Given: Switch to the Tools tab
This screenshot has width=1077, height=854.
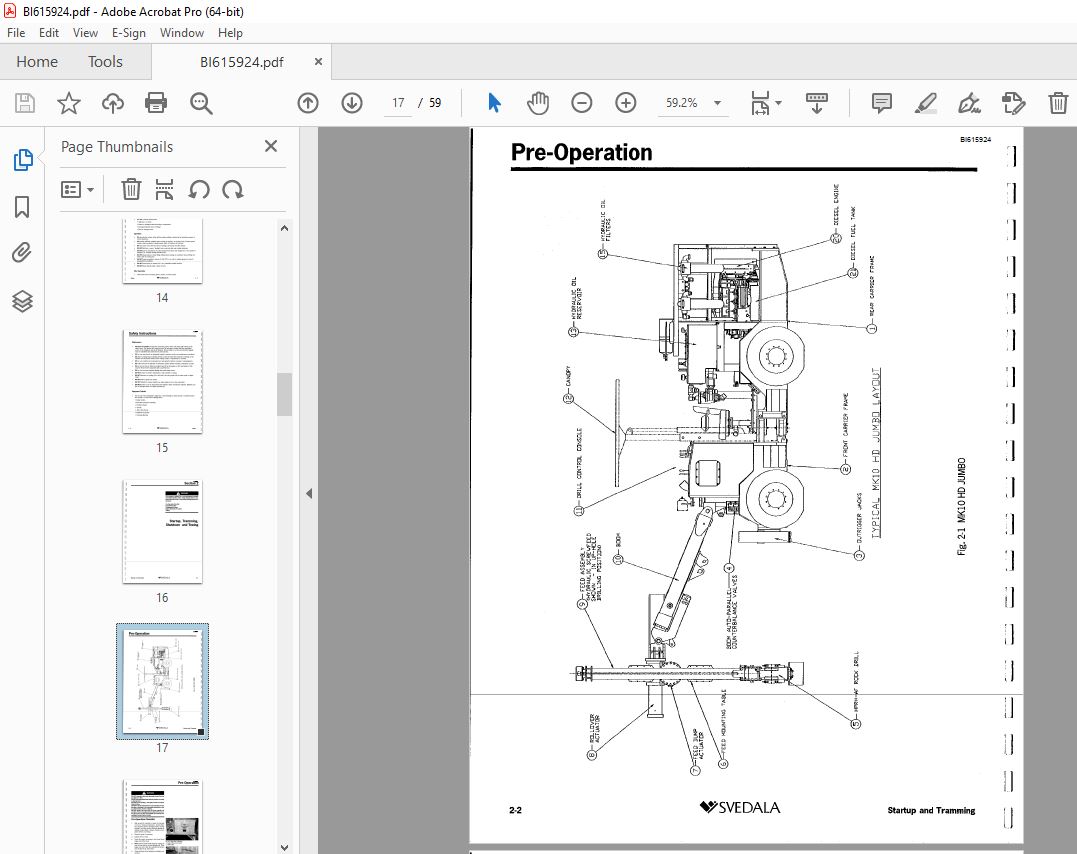Looking at the screenshot, I should 105,62.
